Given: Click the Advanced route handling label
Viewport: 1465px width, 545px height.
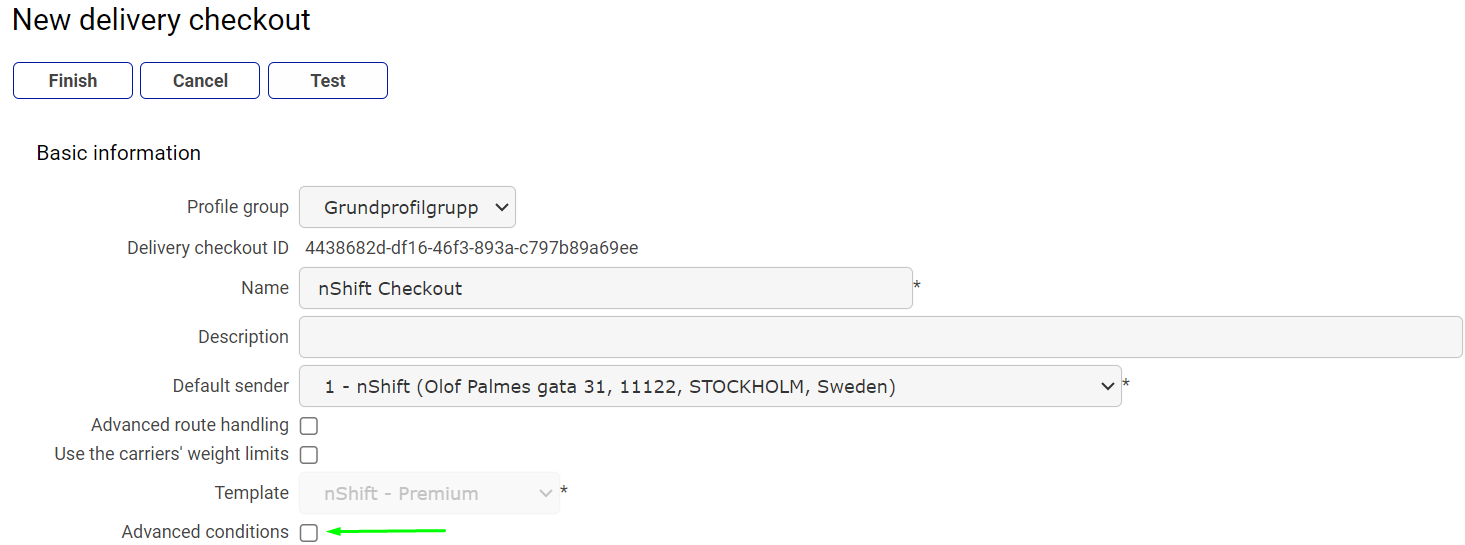Looking at the screenshot, I should pos(190,425).
